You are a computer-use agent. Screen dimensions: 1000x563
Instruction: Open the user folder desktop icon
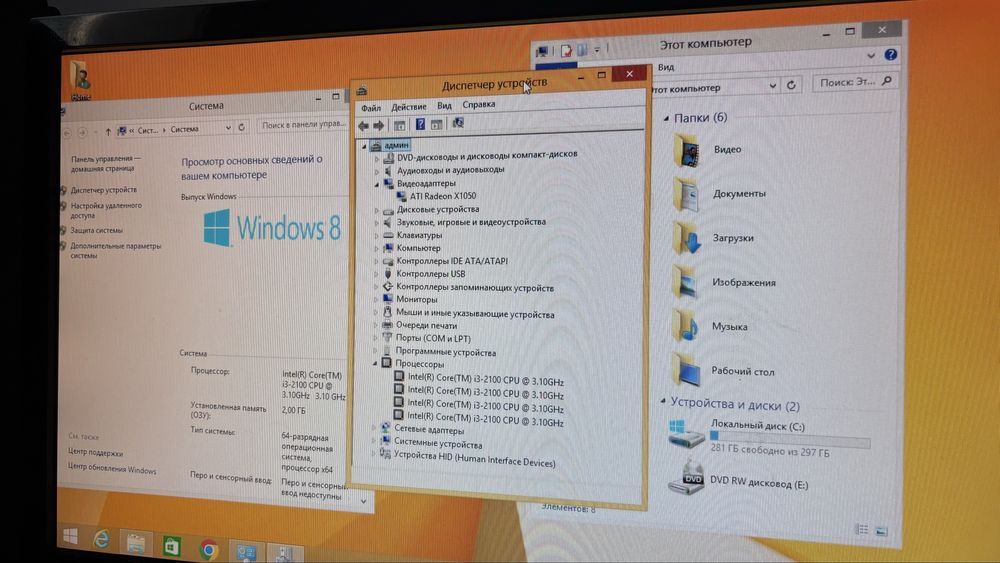pos(80,80)
